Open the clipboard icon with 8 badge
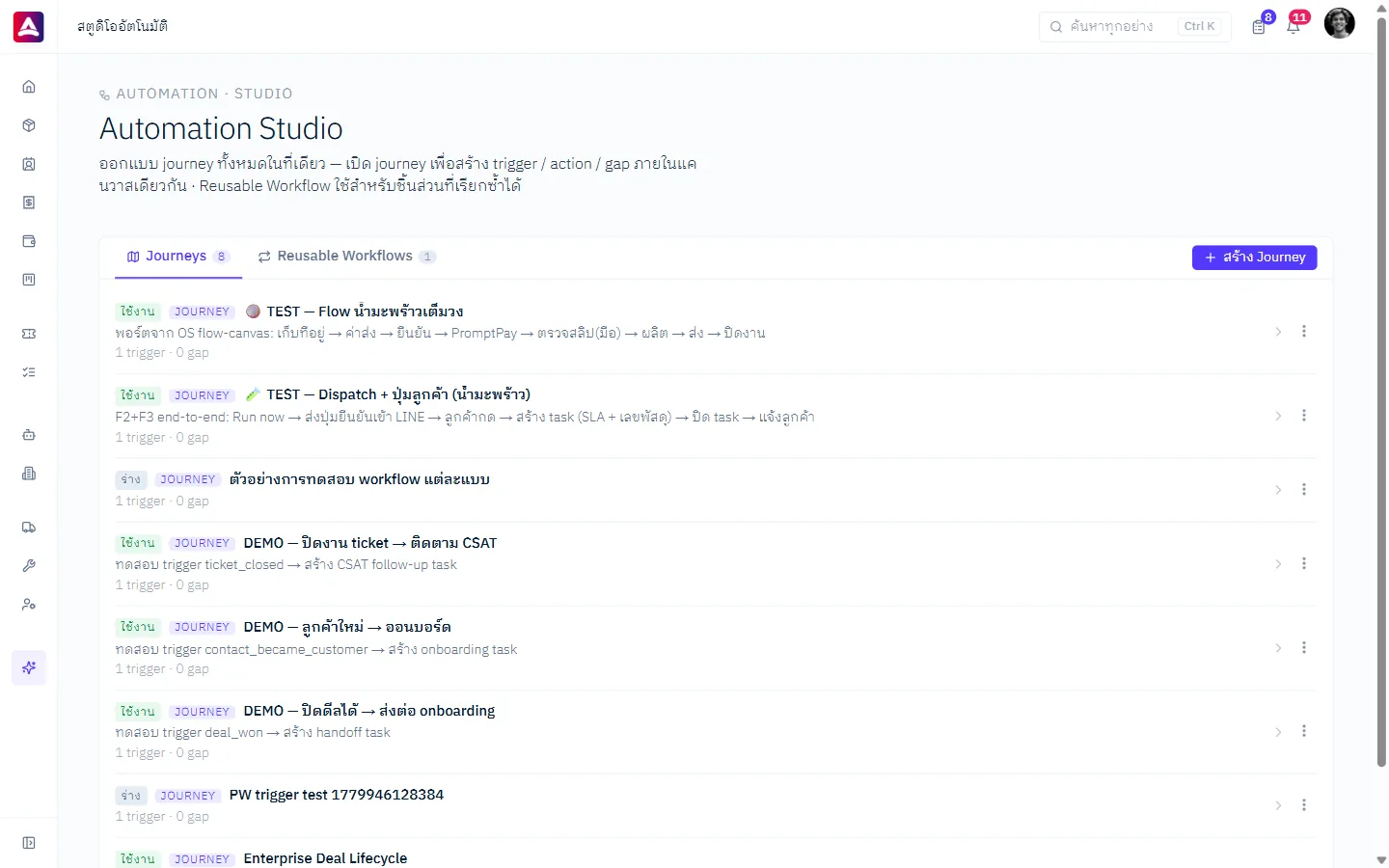This screenshot has height=868, width=1389. (x=1259, y=26)
